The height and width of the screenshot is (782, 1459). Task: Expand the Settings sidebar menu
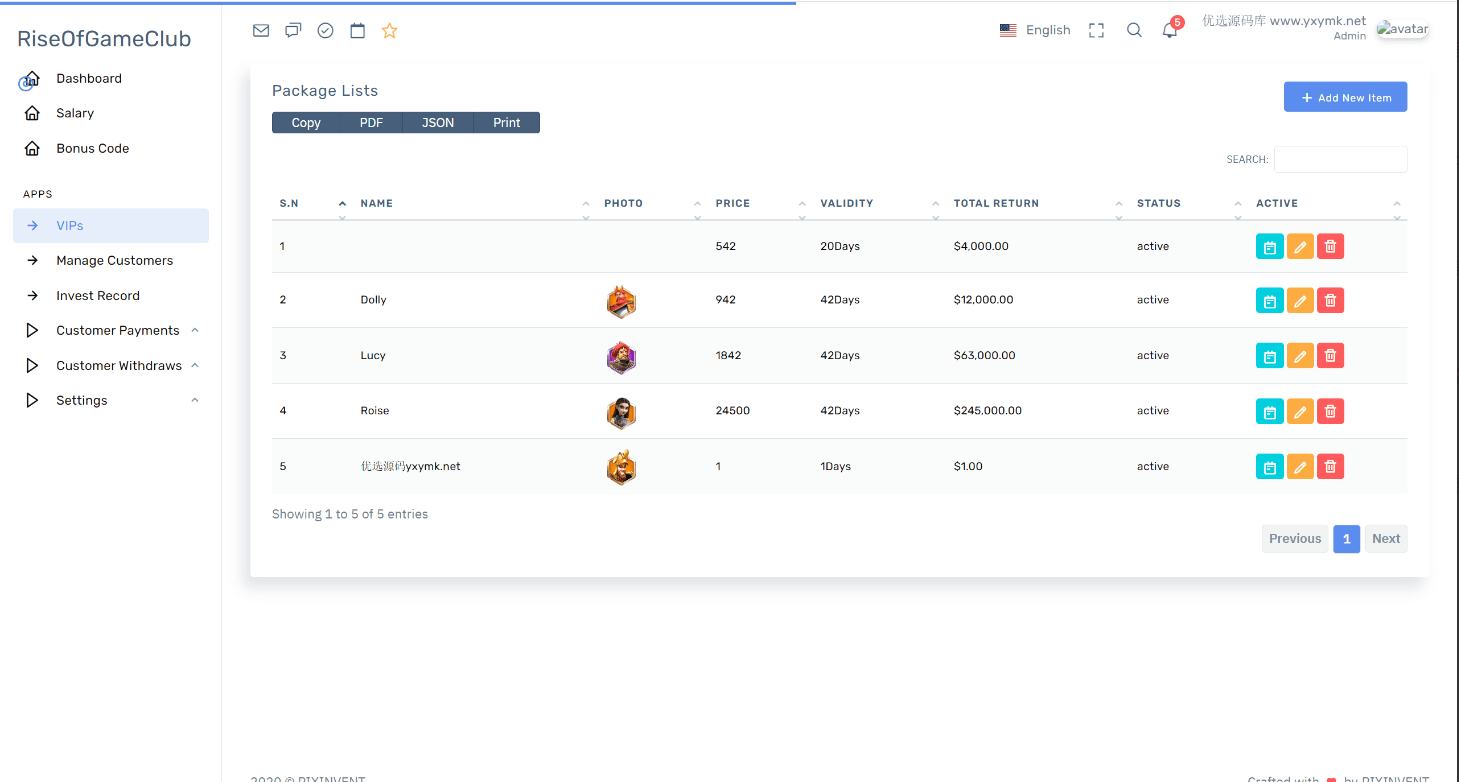pos(82,401)
